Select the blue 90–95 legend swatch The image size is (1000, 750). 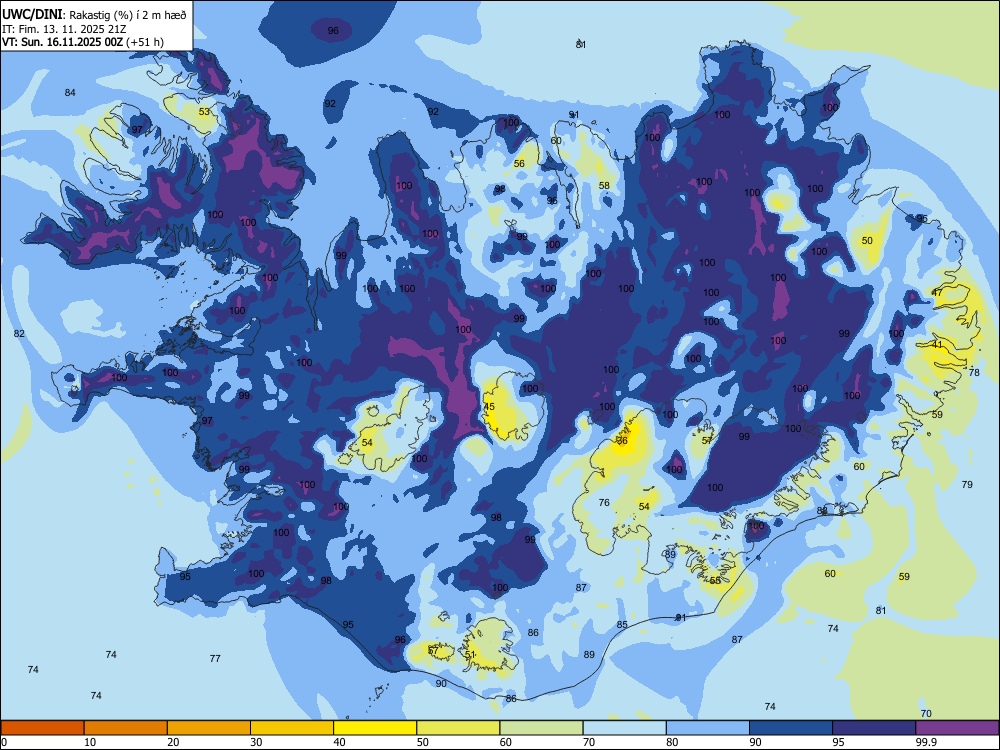pyautogui.click(x=791, y=728)
